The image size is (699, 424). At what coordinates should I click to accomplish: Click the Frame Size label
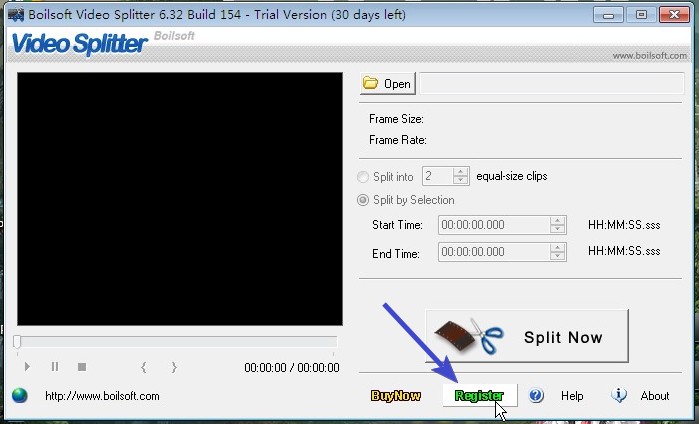pyautogui.click(x=396, y=119)
